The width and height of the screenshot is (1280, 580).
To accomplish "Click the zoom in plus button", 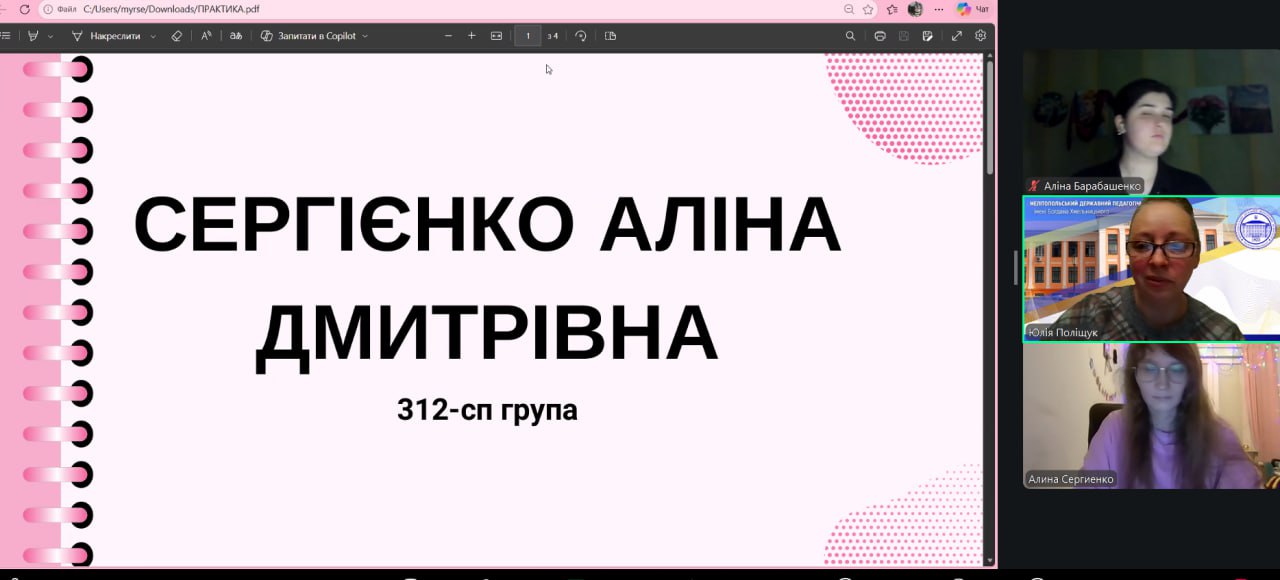I will pos(472,36).
